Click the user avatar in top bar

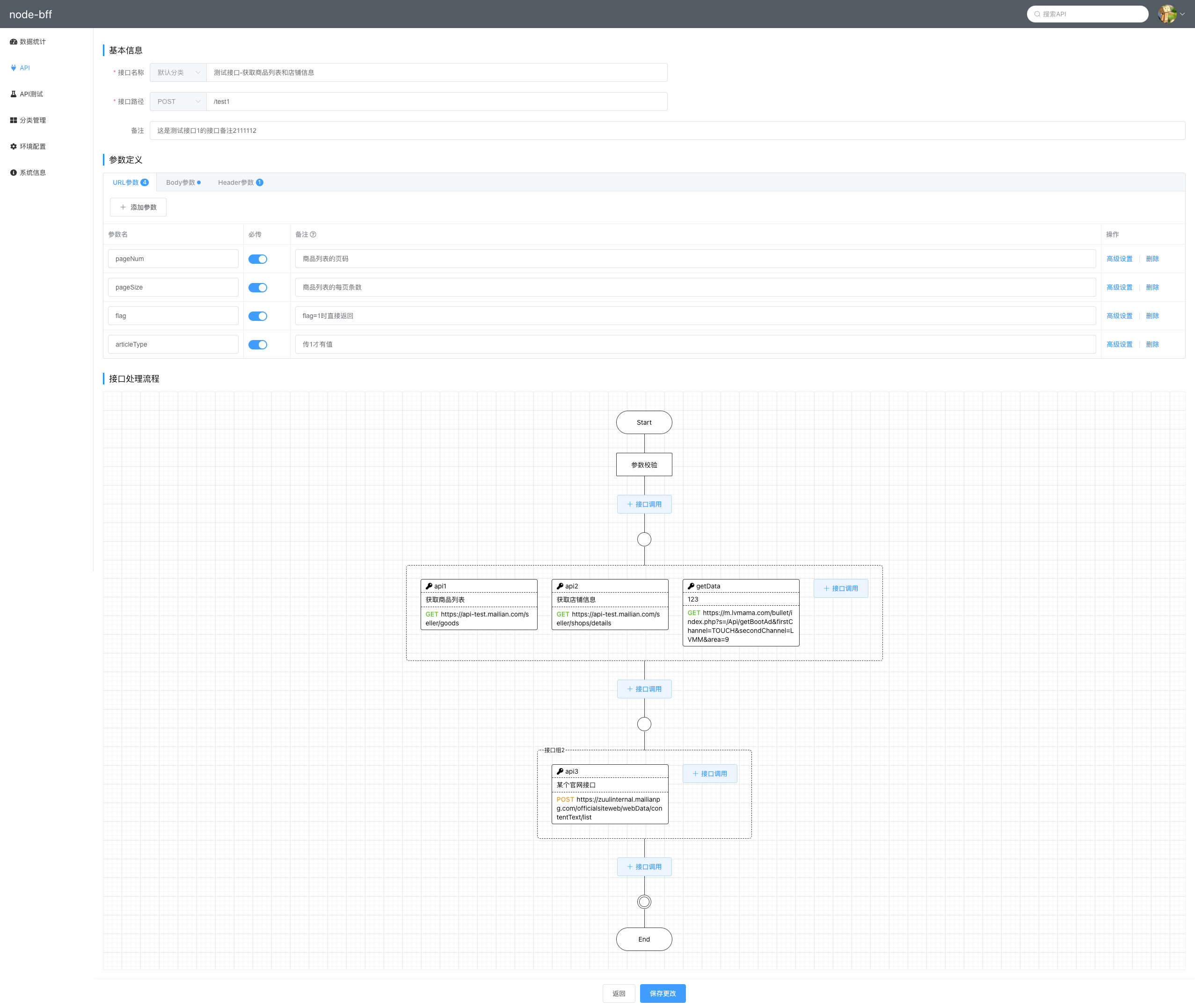[1166, 14]
